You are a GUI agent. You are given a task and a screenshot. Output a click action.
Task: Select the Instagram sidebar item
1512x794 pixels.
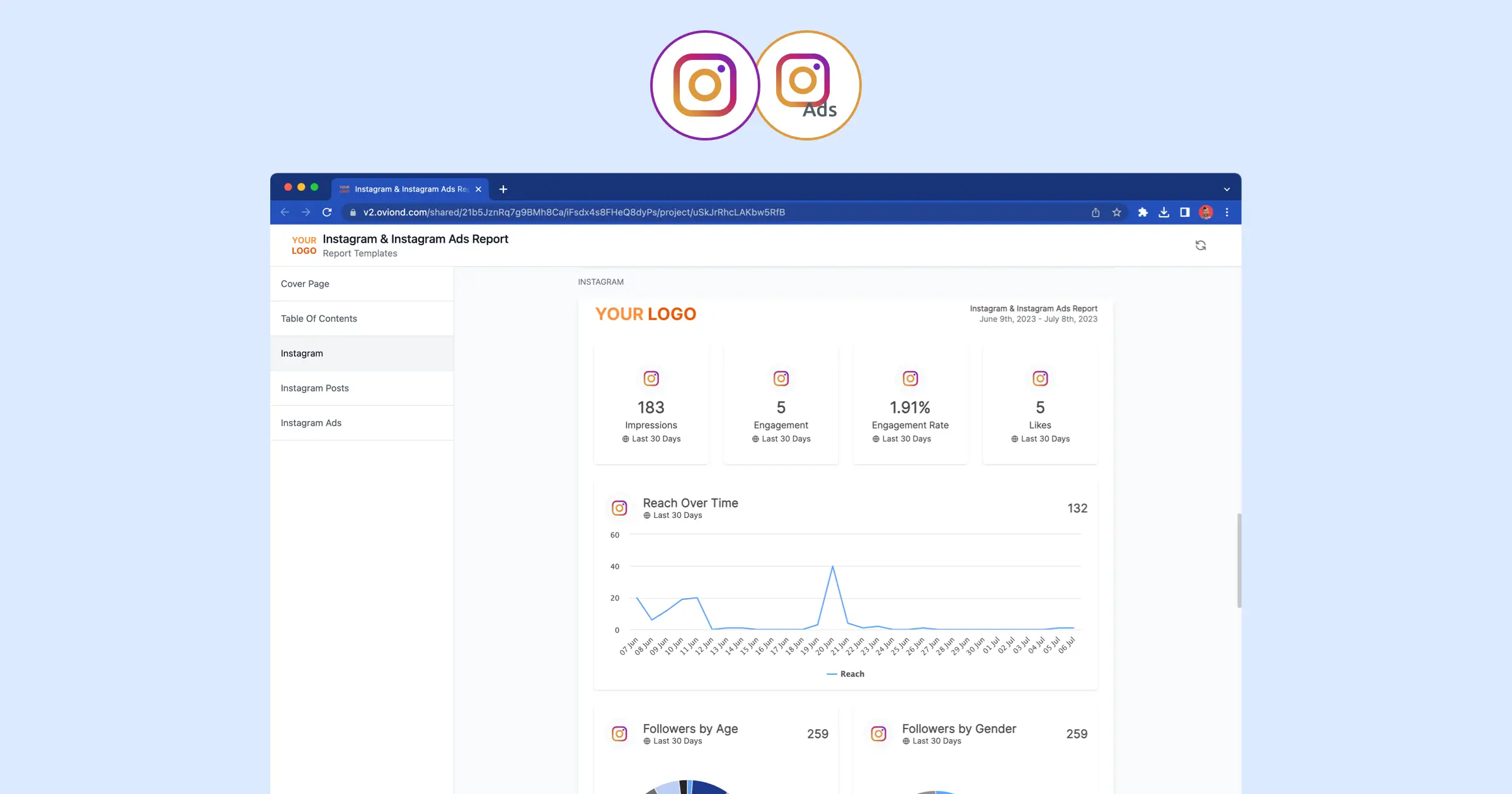coord(362,353)
